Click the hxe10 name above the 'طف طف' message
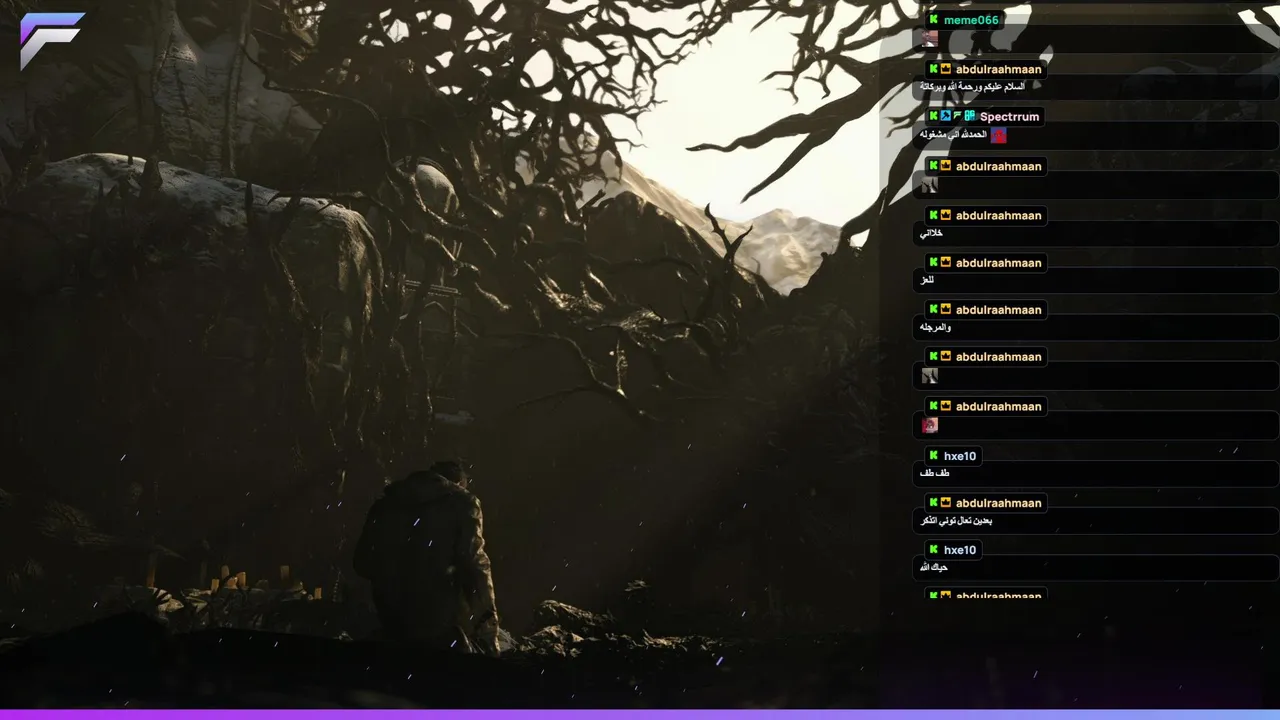The height and width of the screenshot is (720, 1280). pos(960,456)
